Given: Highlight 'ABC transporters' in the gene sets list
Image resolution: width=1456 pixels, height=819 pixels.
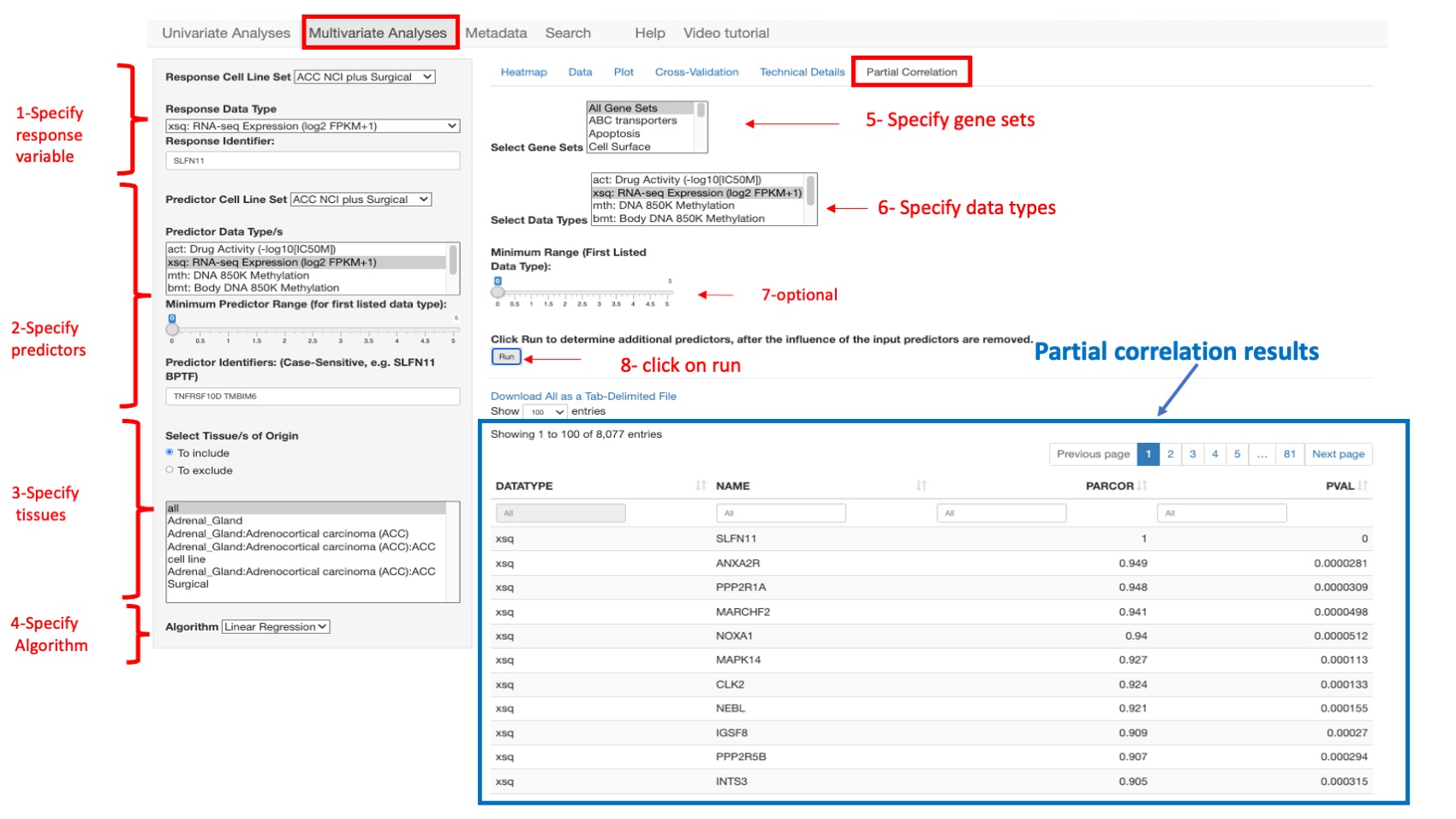Looking at the screenshot, I should point(630,120).
